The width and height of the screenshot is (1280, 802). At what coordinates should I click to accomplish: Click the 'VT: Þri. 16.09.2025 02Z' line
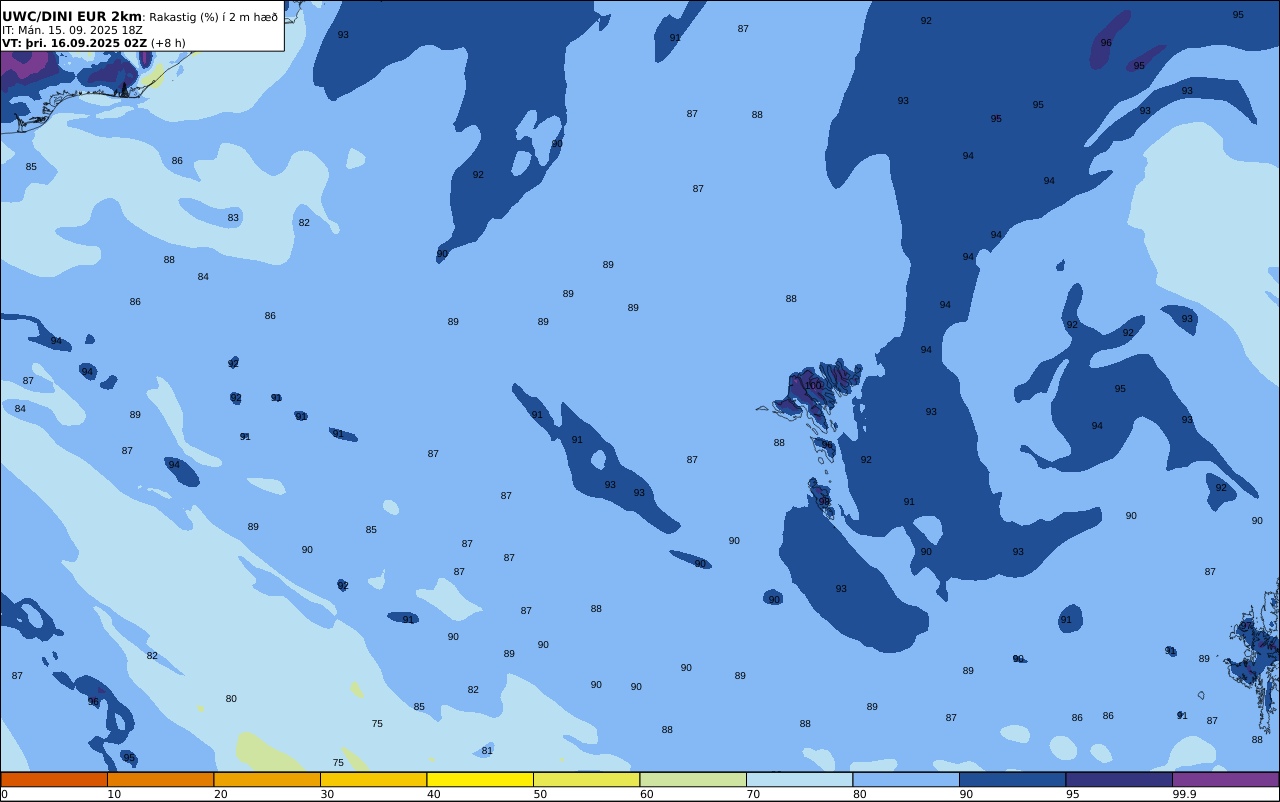click(74, 43)
